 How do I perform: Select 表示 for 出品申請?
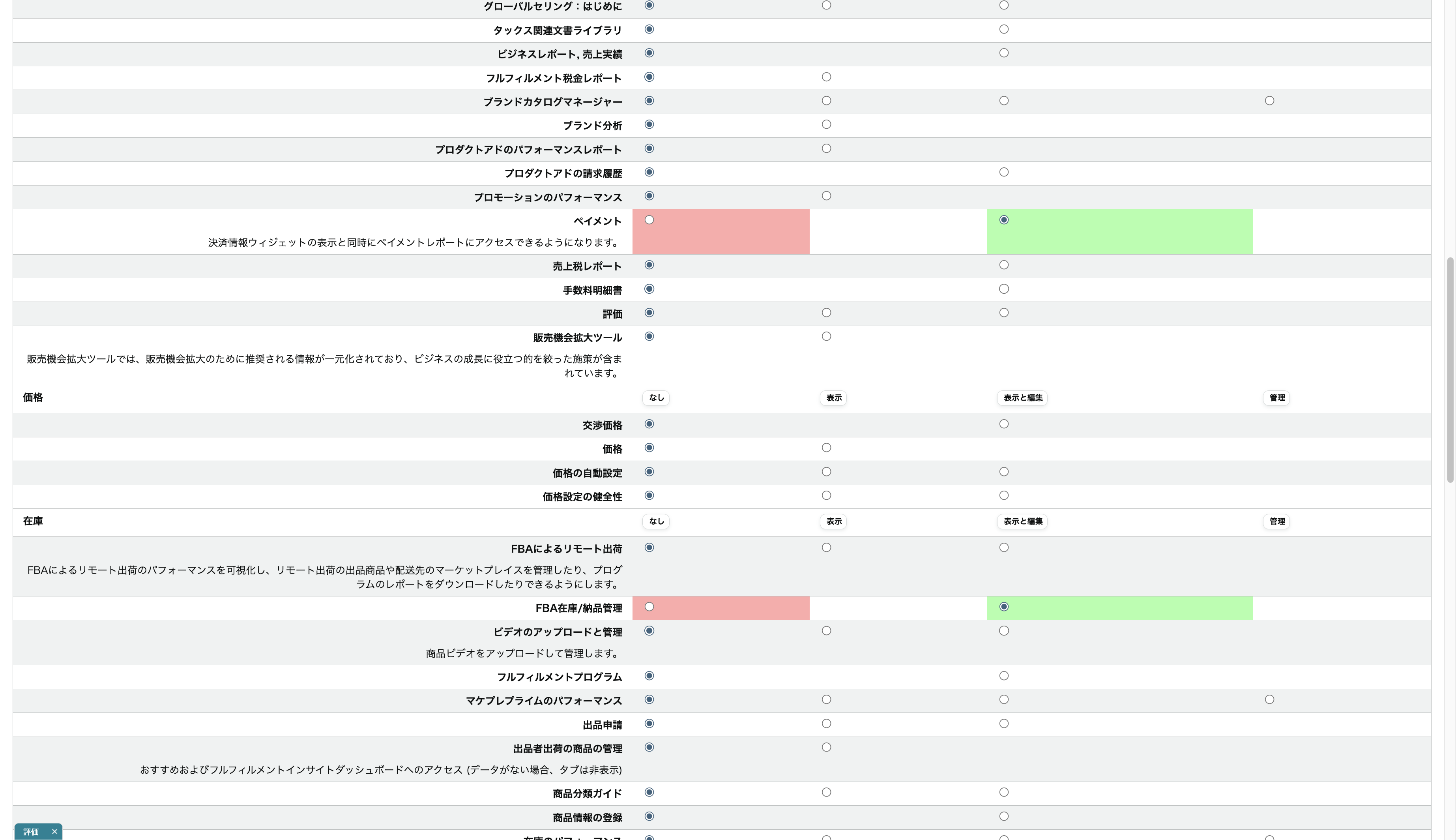[826, 724]
